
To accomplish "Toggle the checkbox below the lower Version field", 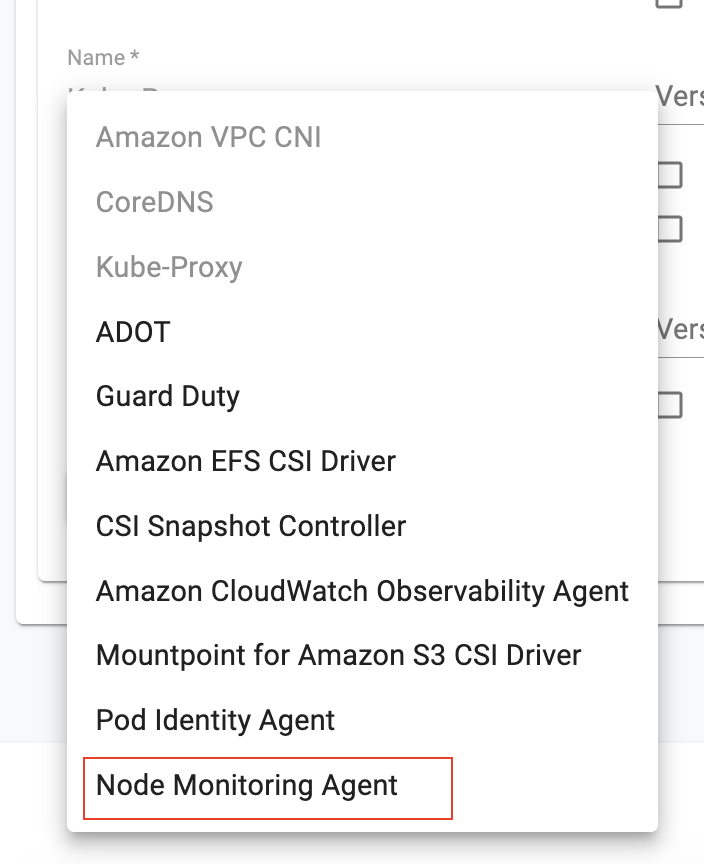I will pos(669,405).
